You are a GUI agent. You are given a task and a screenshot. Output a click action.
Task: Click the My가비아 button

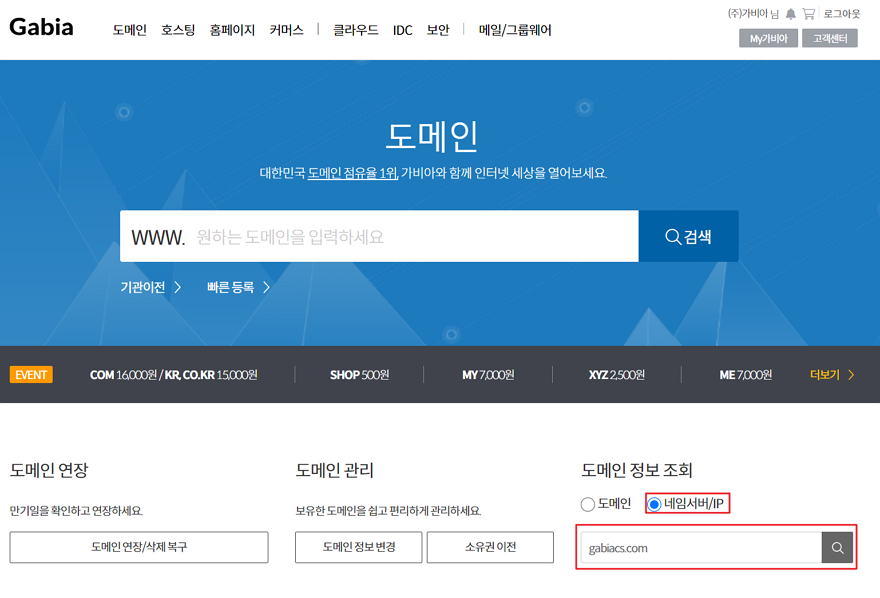(768, 38)
